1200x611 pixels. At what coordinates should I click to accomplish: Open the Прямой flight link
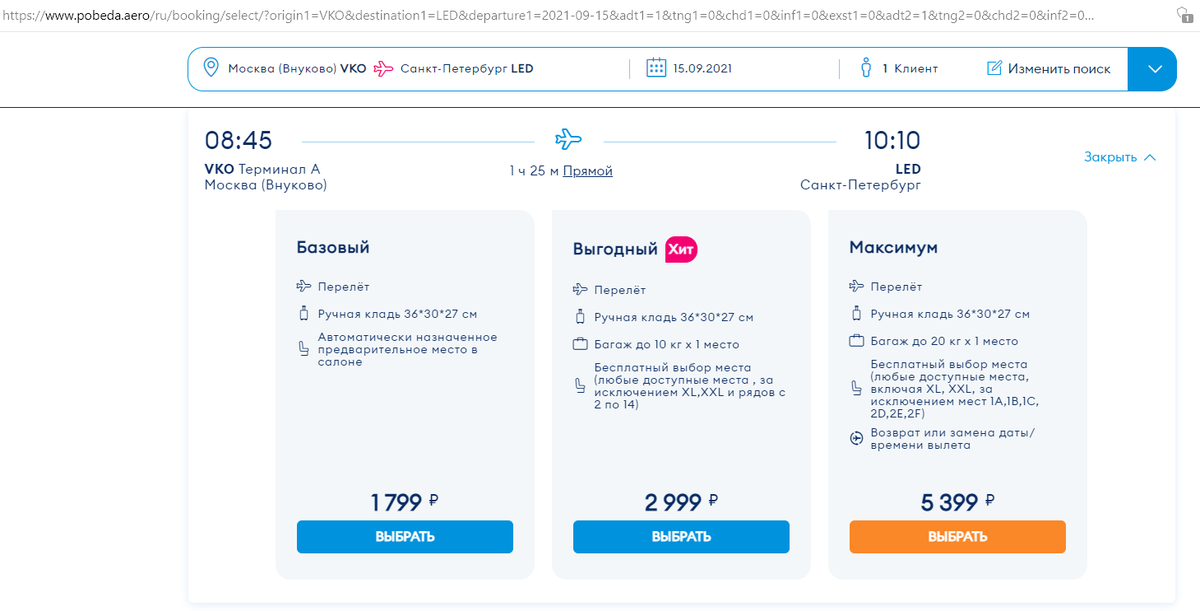pos(587,171)
